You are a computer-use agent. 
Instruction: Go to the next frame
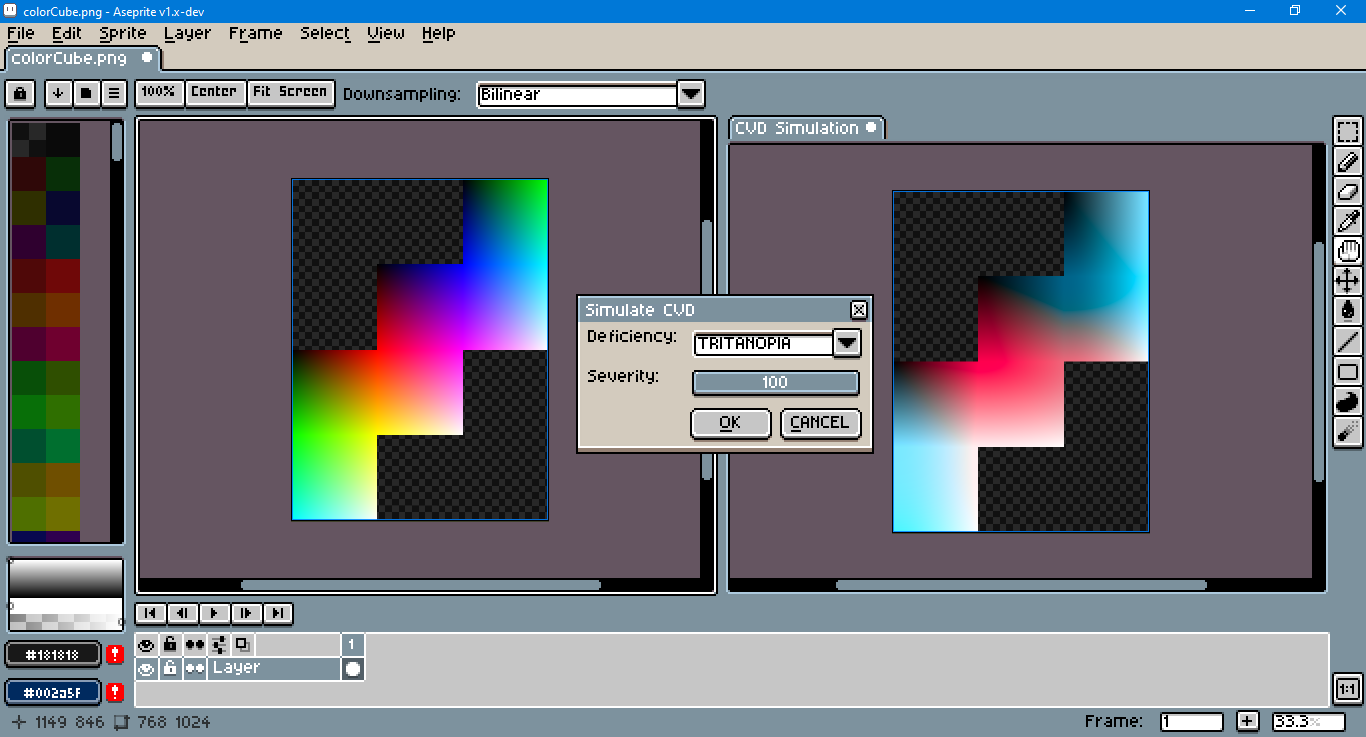(x=246, y=613)
